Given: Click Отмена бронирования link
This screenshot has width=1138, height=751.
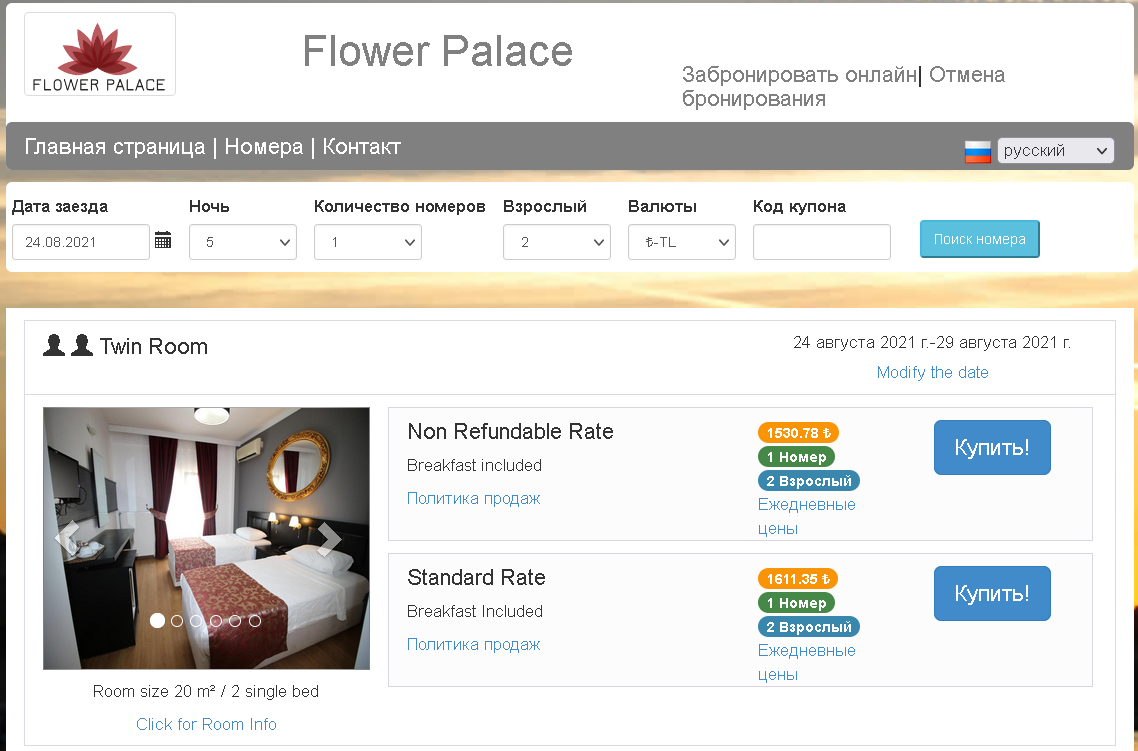Looking at the screenshot, I should (843, 86).
